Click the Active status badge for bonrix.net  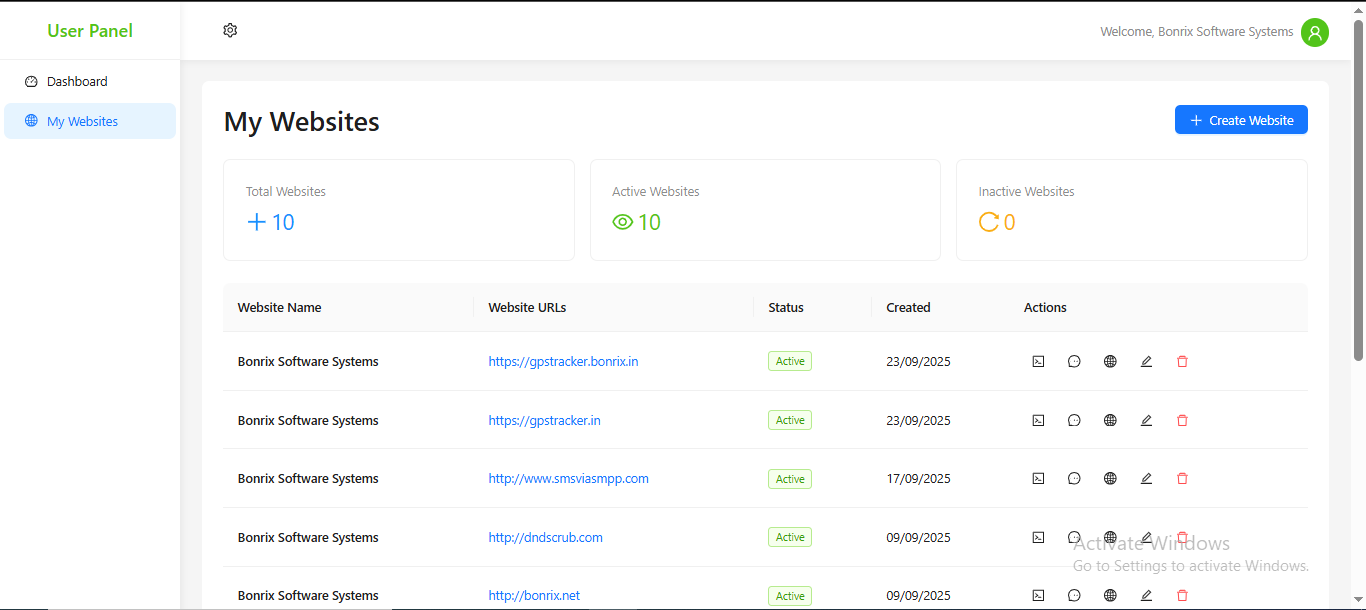(789, 595)
